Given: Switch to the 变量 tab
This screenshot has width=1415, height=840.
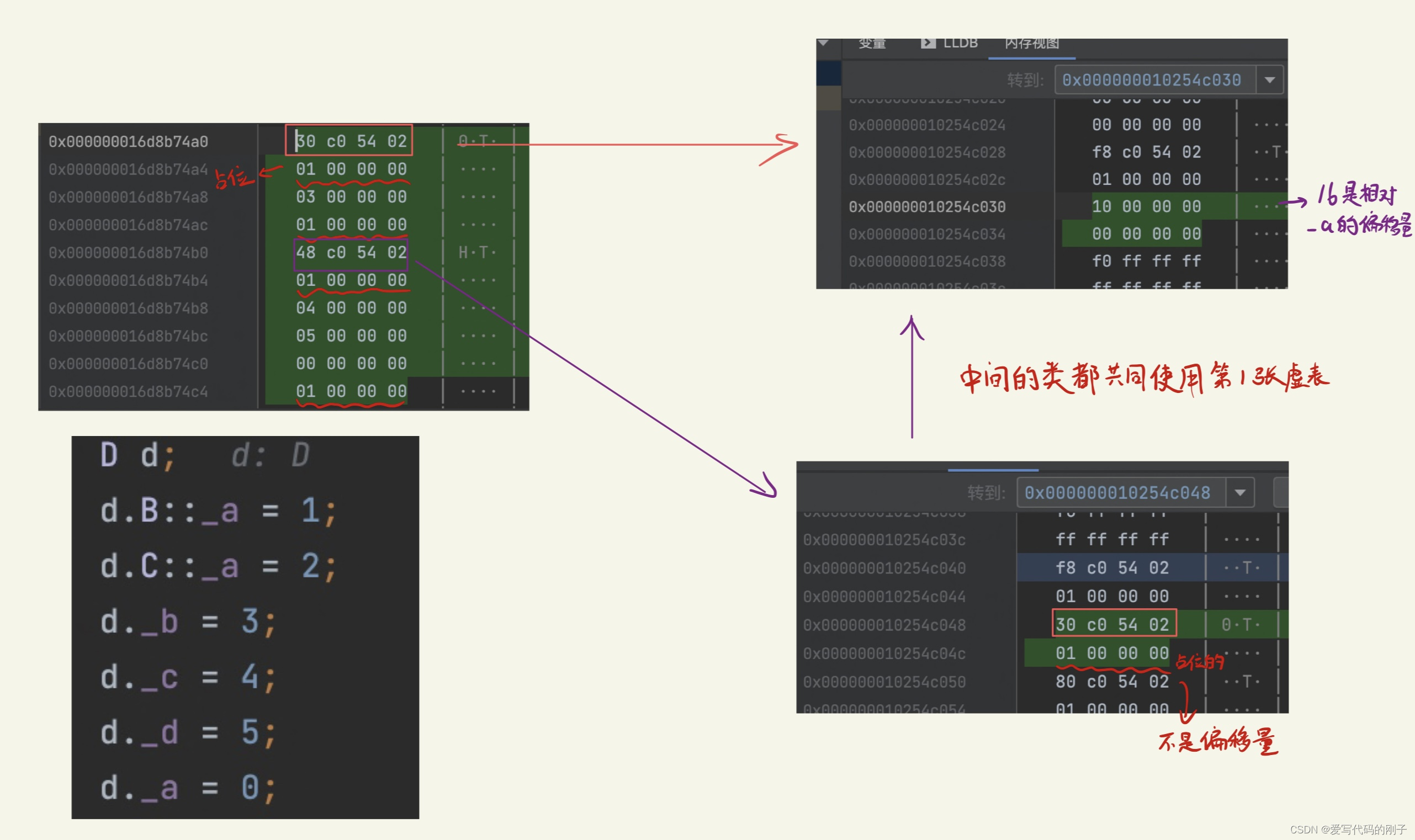Looking at the screenshot, I should [872, 44].
